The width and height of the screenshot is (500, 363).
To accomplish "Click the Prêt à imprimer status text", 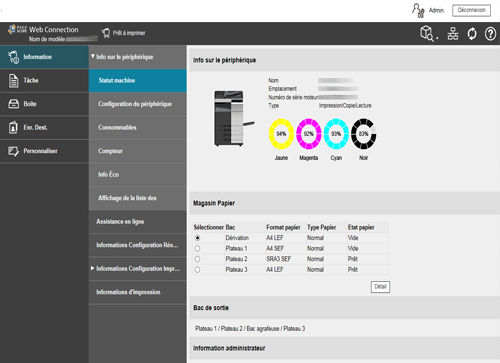I will [129, 33].
